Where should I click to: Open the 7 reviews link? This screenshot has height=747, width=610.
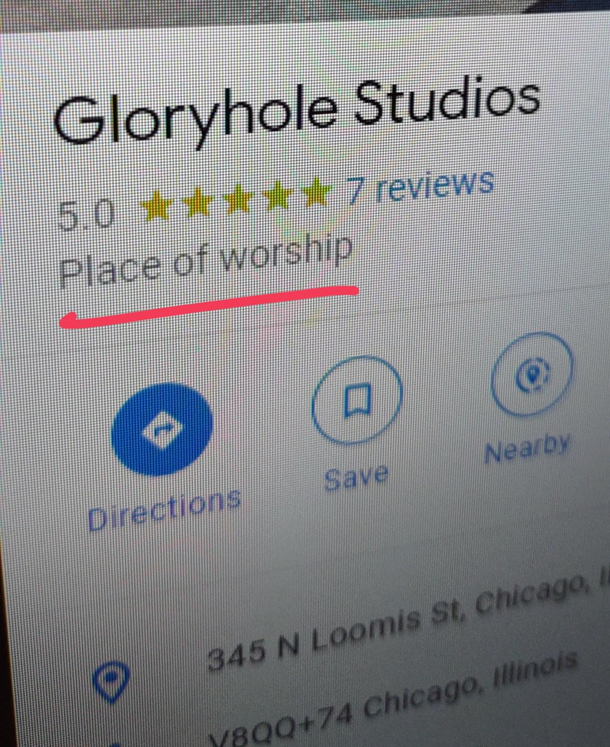(419, 186)
